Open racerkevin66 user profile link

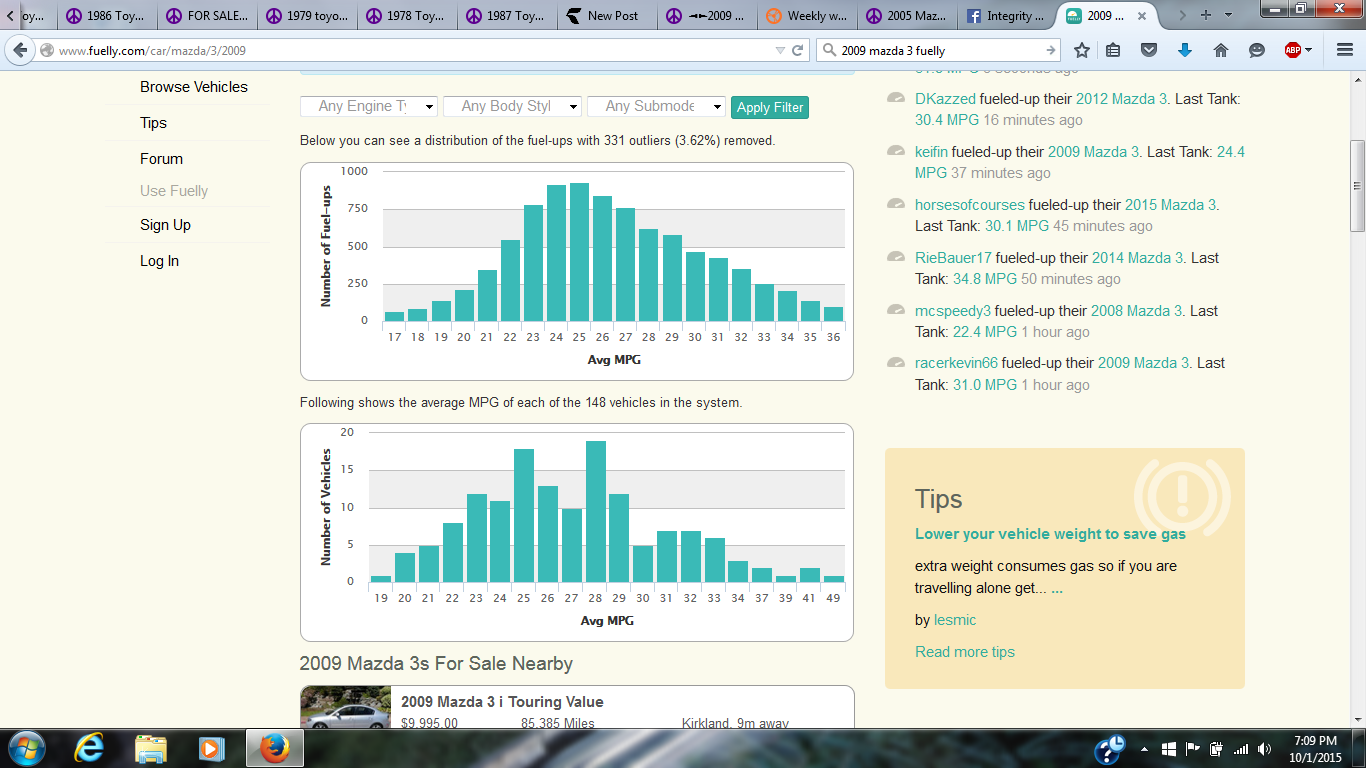point(956,363)
